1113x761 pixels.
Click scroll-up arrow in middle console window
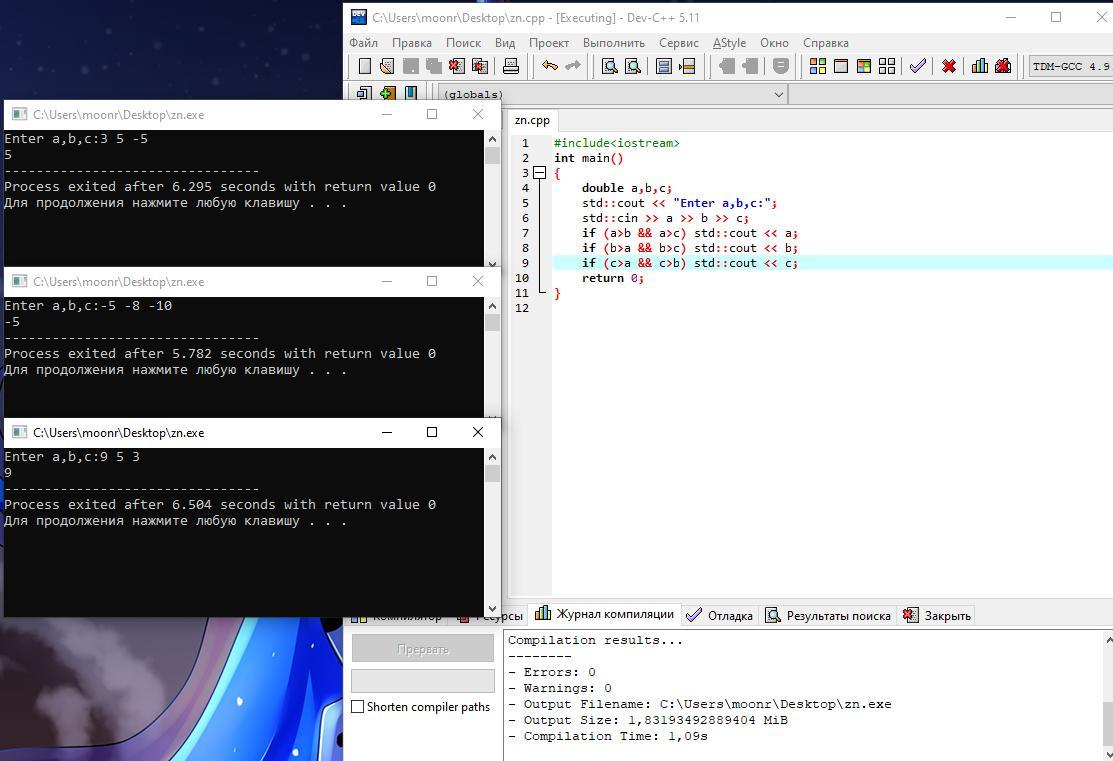(492, 306)
